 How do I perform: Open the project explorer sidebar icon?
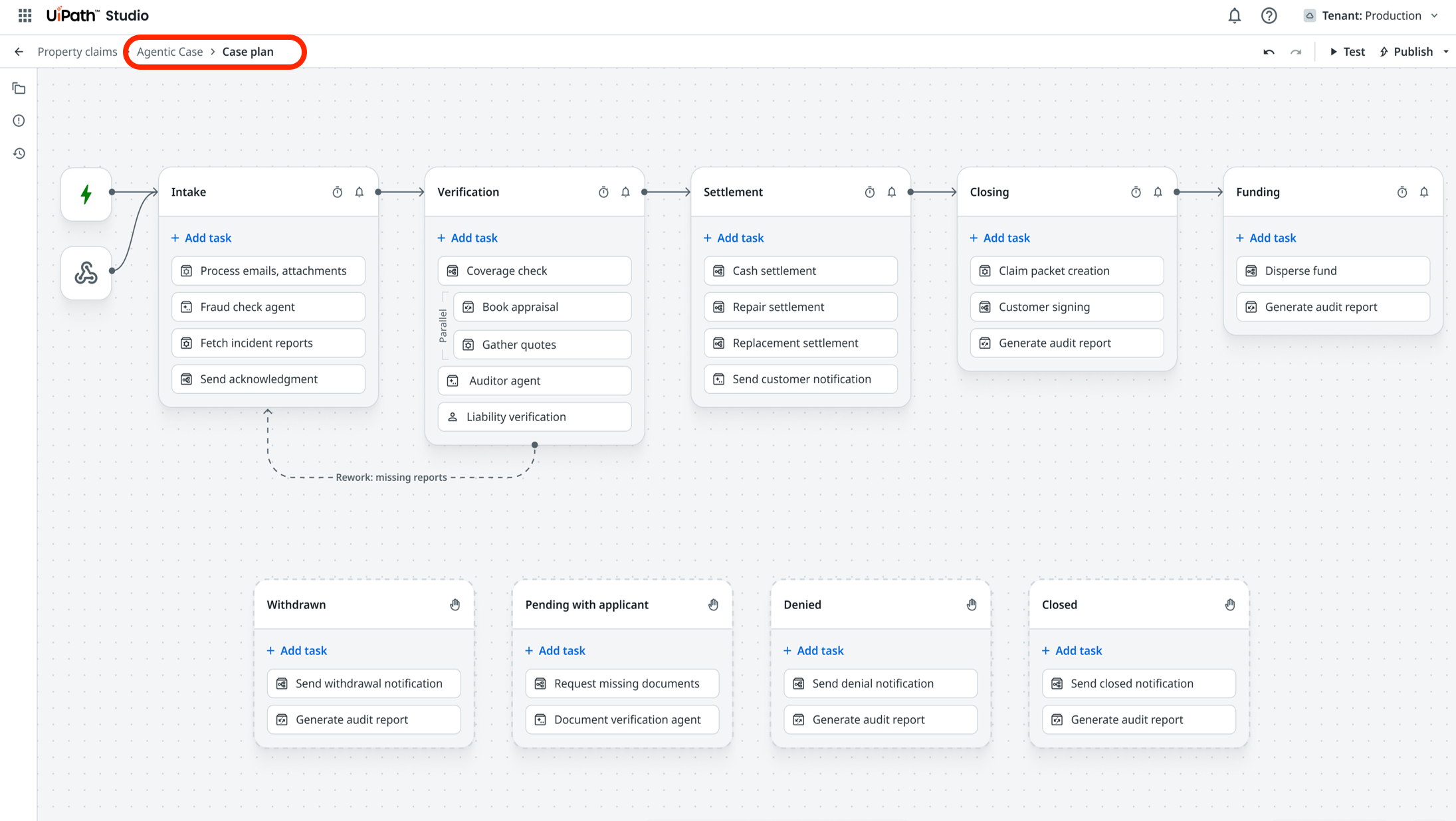[x=19, y=88]
